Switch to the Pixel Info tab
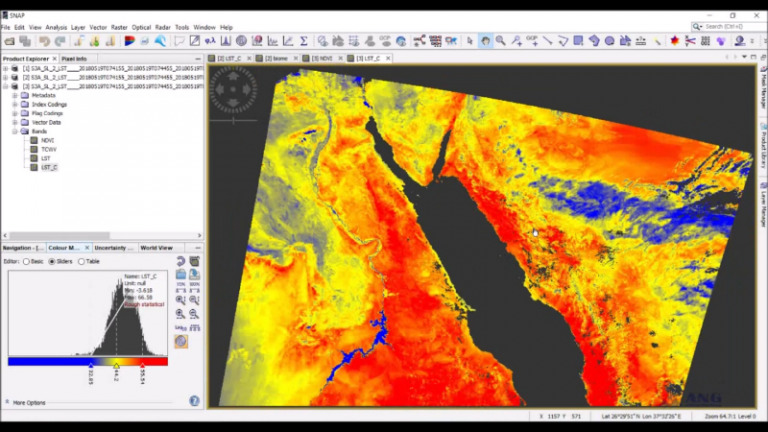Image resolution: width=768 pixels, height=432 pixels. pyautogui.click(x=74, y=59)
